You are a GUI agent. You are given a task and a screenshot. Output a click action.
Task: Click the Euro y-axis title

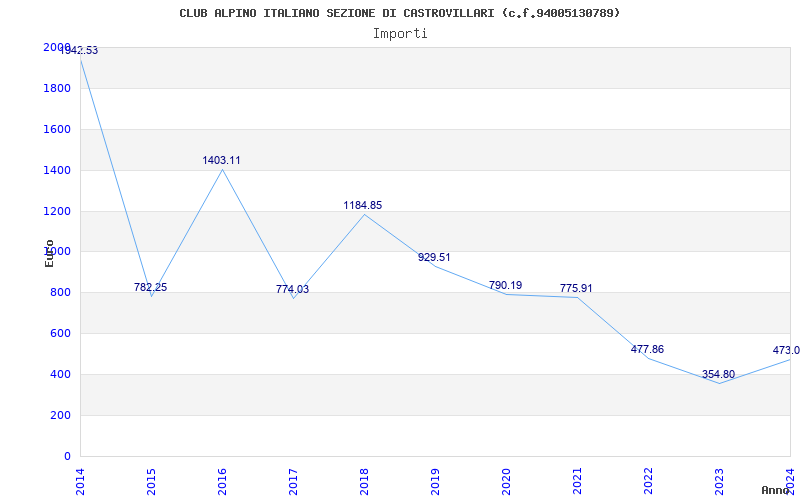pos(49,253)
